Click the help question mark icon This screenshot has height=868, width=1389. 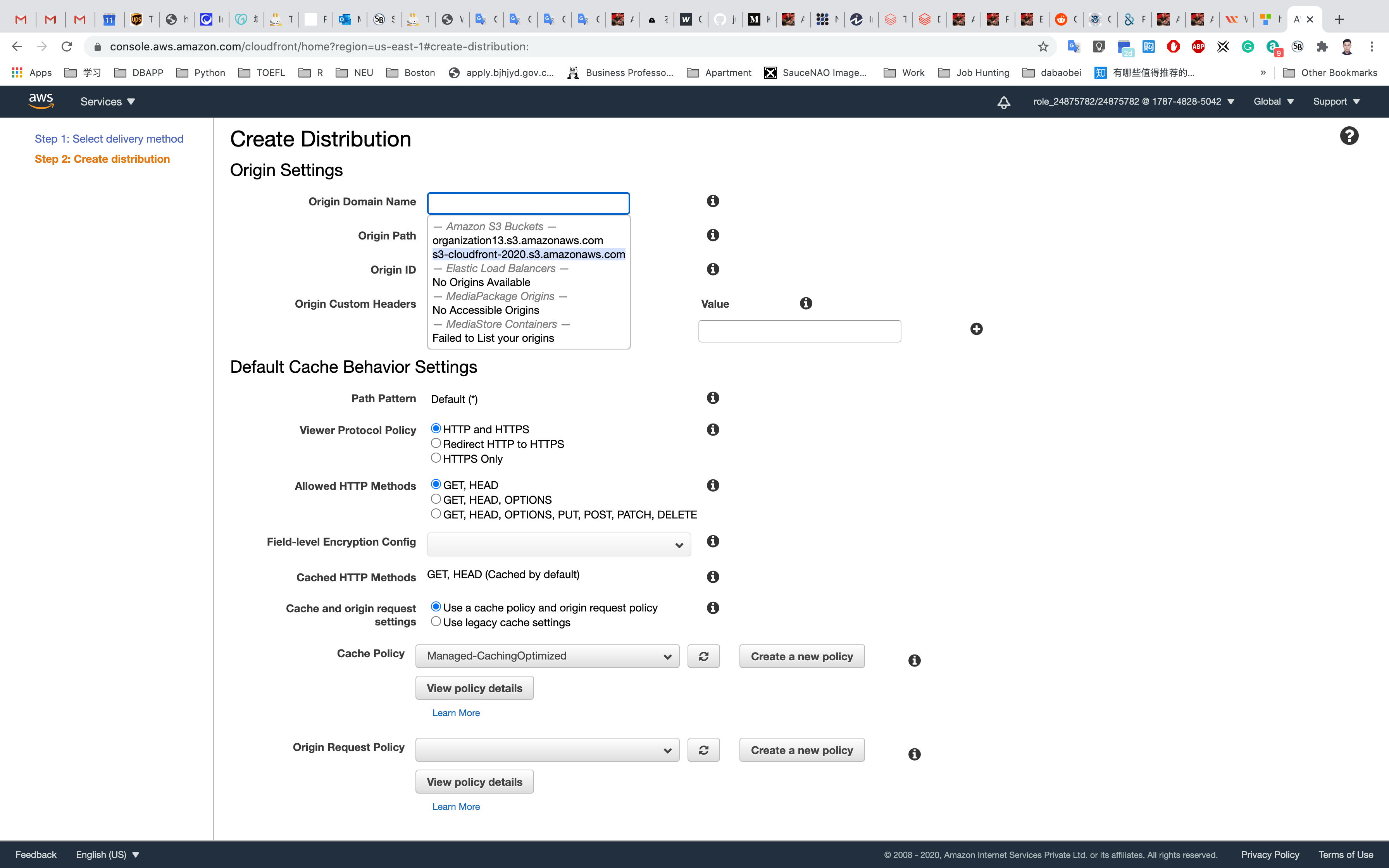point(1349,136)
